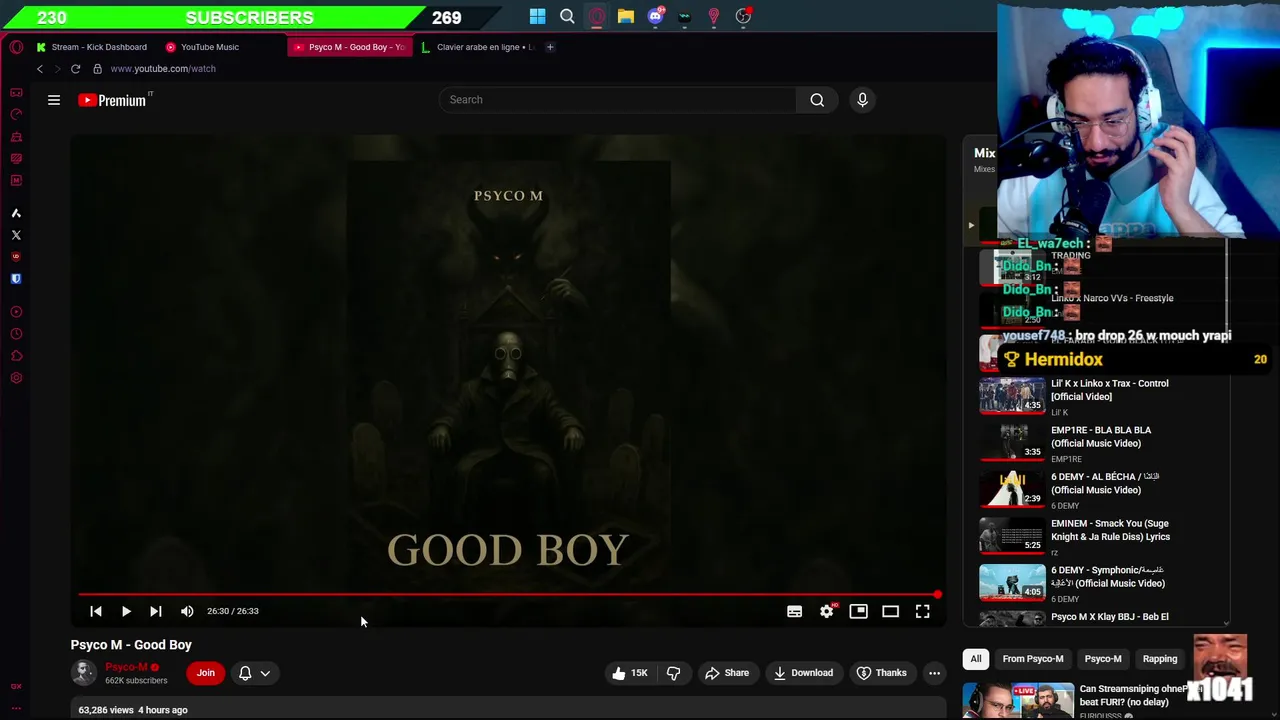Switch to miniplayer mode
This screenshot has width=1280, height=720.
858,611
